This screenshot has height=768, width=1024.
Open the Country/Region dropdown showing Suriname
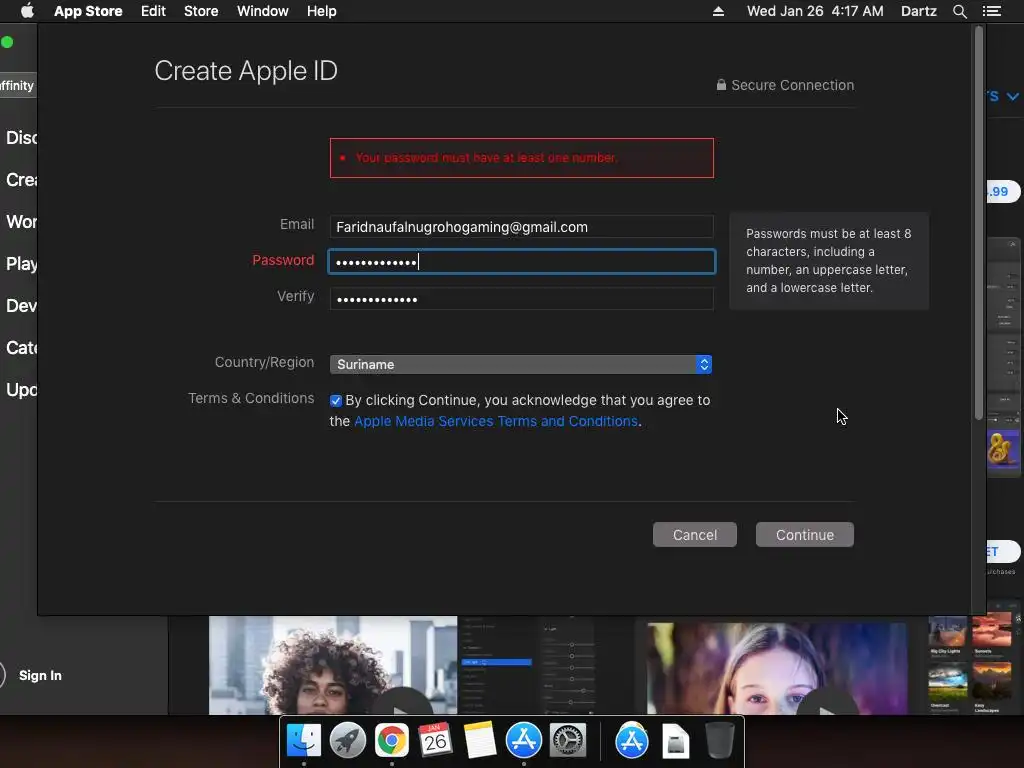pyautogui.click(x=520, y=364)
